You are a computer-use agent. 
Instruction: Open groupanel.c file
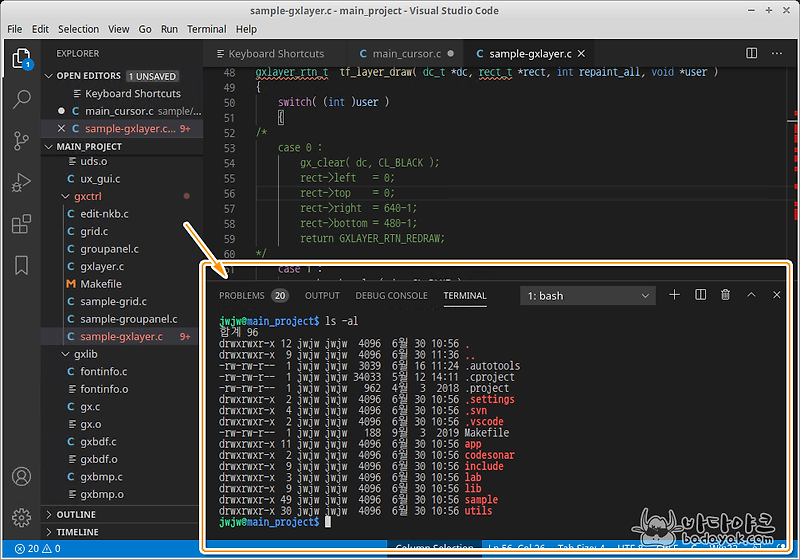(x=109, y=249)
